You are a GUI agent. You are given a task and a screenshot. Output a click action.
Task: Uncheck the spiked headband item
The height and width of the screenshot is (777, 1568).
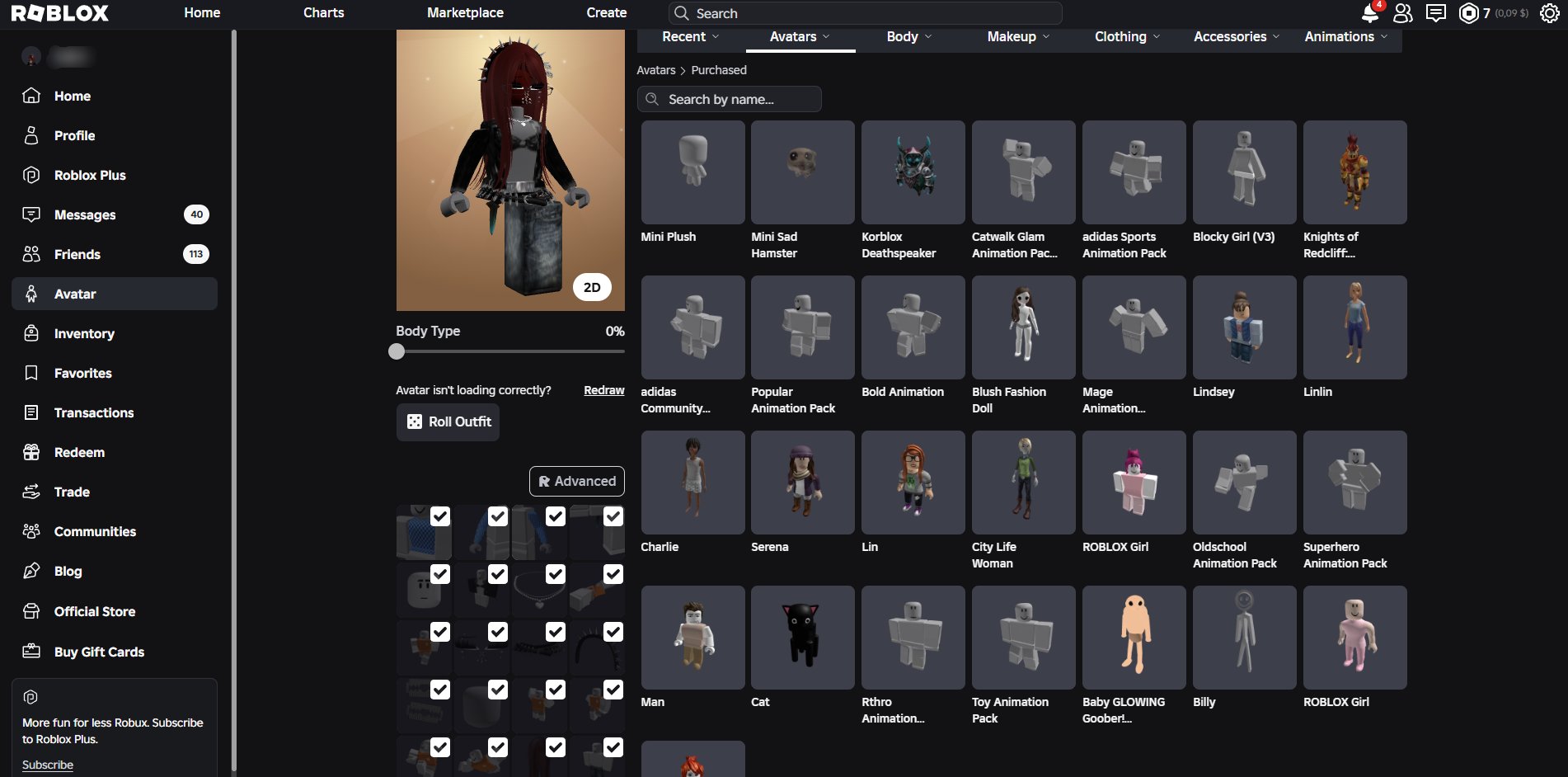pyautogui.click(x=613, y=632)
